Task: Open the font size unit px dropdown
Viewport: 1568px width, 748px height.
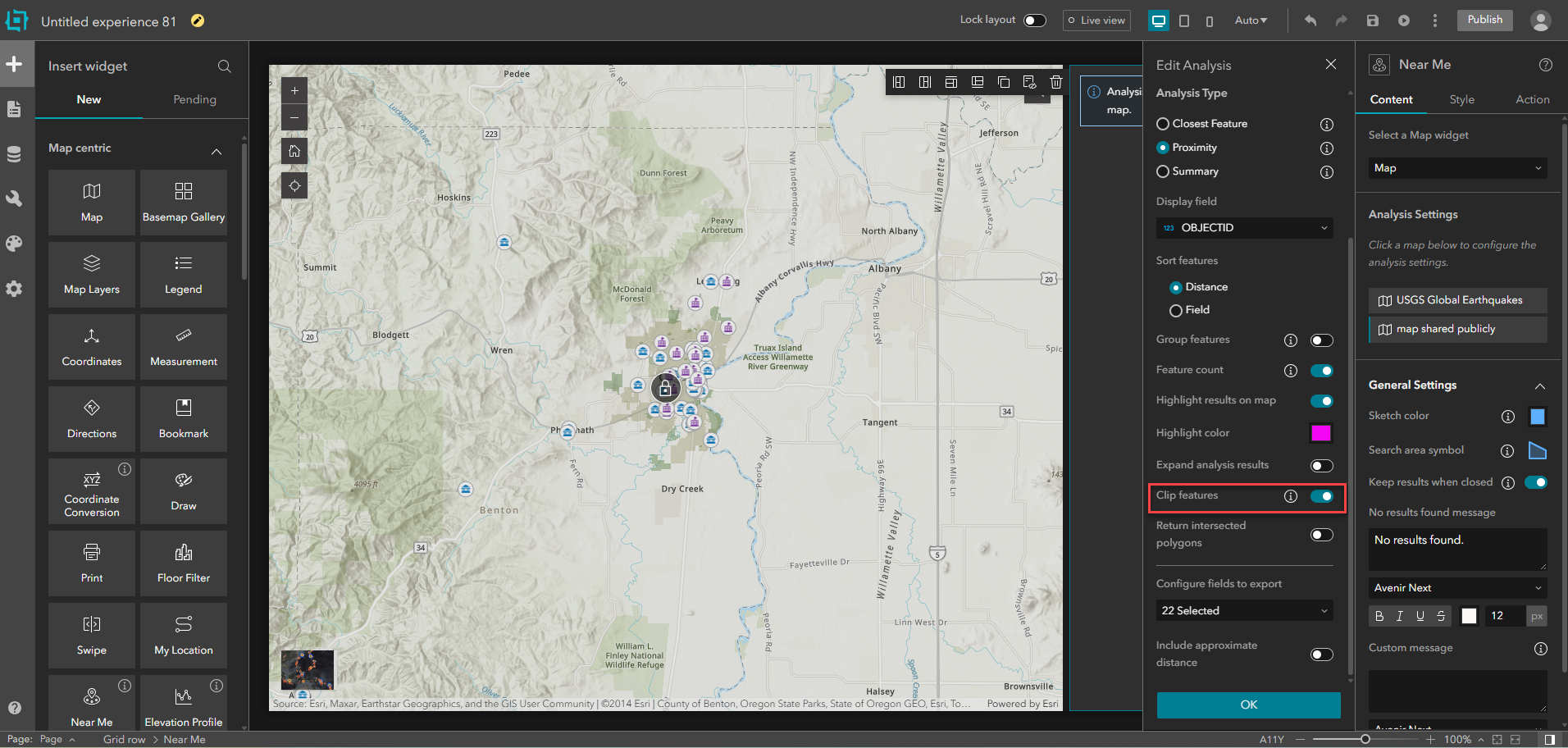Action: pos(1537,616)
